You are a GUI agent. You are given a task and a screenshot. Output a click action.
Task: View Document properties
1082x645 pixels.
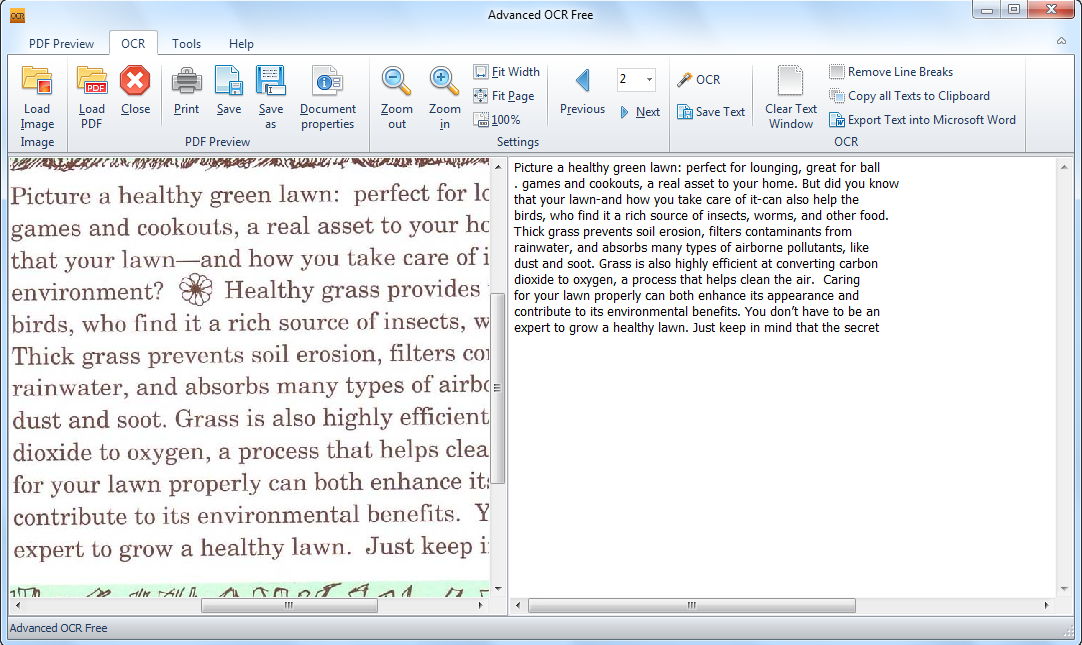(x=328, y=97)
